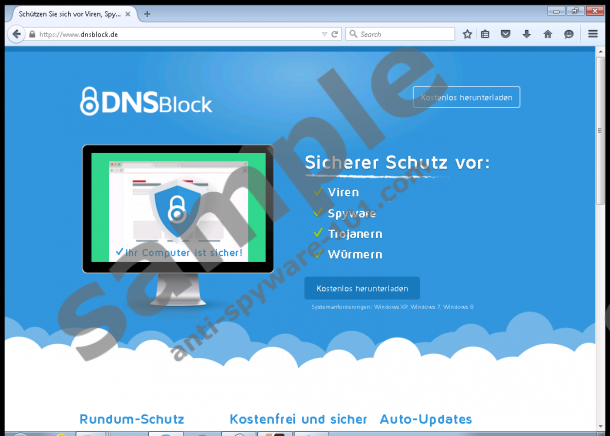
Task: Open the bookmarks list icon
Action: pyautogui.click(x=486, y=34)
